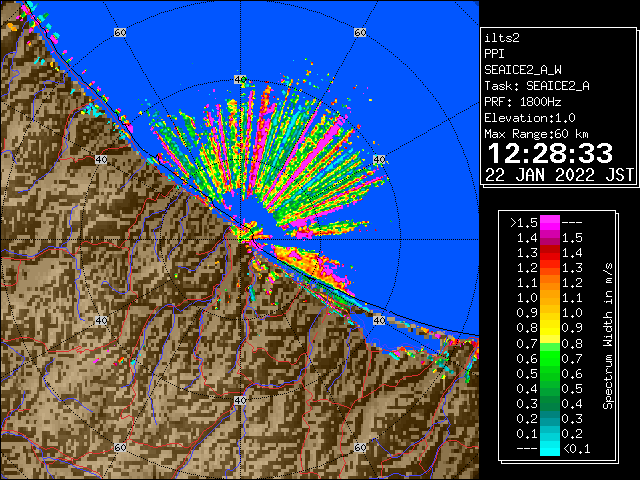
Task: Click the '60' range label in the upper-right ocean area
Action: pyautogui.click(x=360, y=32)
